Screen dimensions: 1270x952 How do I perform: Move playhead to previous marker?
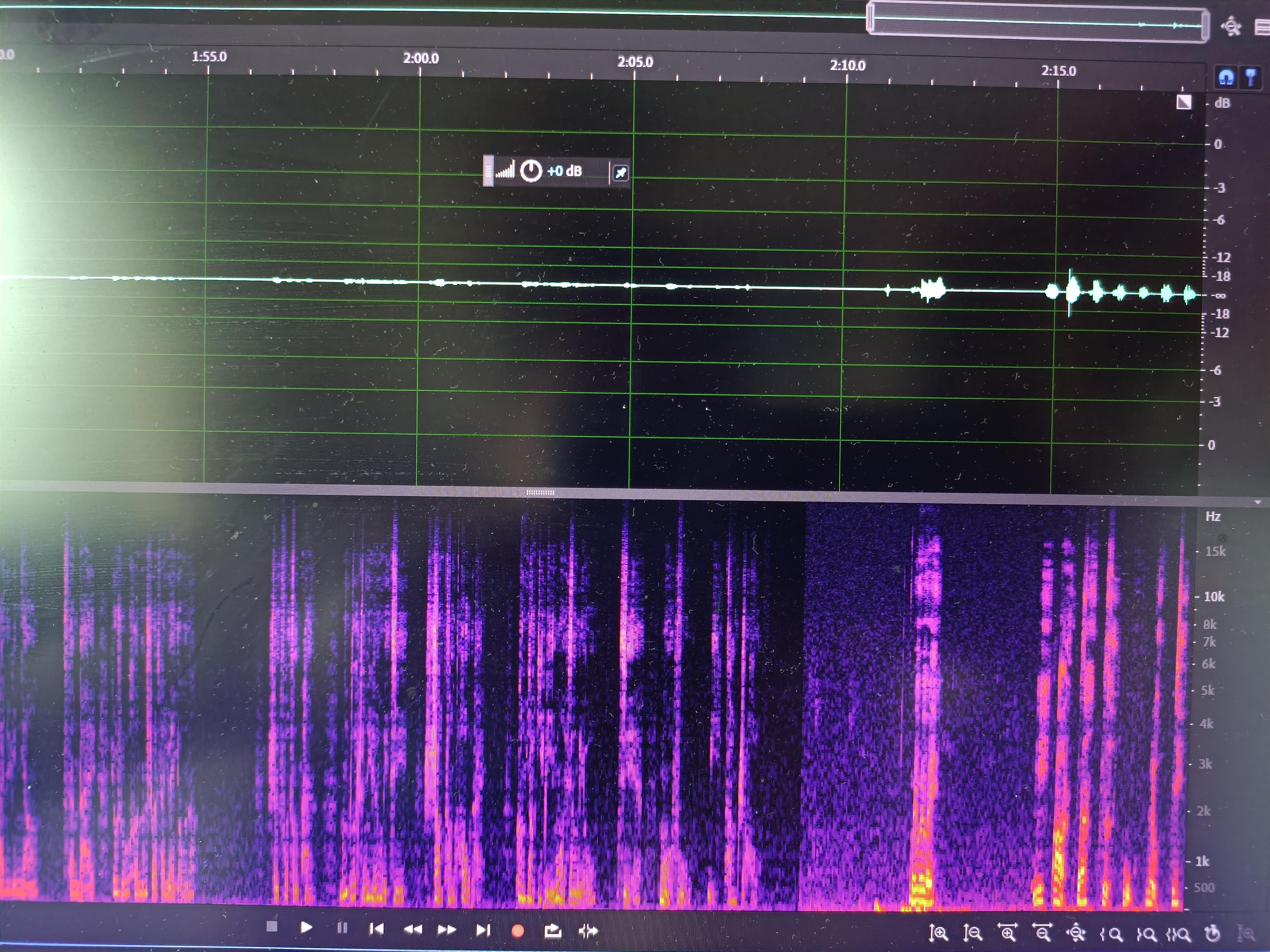[377, 928]
